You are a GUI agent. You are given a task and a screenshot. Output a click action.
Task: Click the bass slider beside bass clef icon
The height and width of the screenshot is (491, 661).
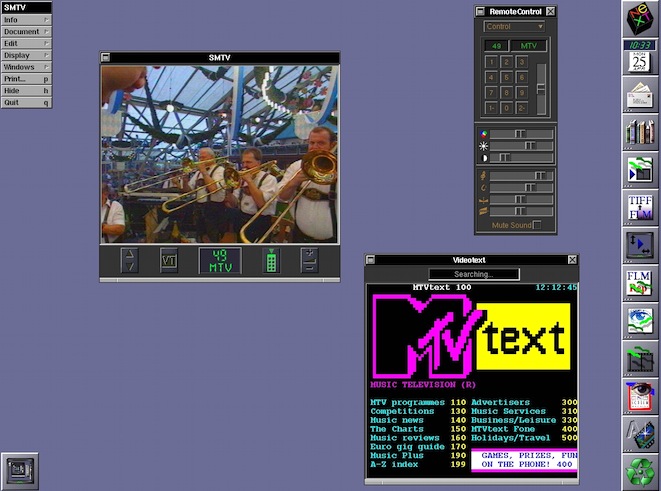521,187
